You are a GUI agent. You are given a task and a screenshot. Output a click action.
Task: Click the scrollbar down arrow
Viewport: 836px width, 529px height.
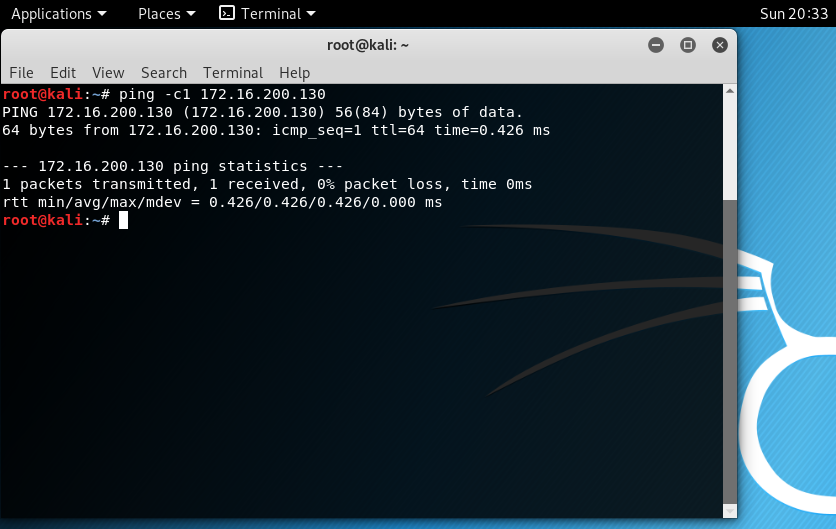(730, 511)
